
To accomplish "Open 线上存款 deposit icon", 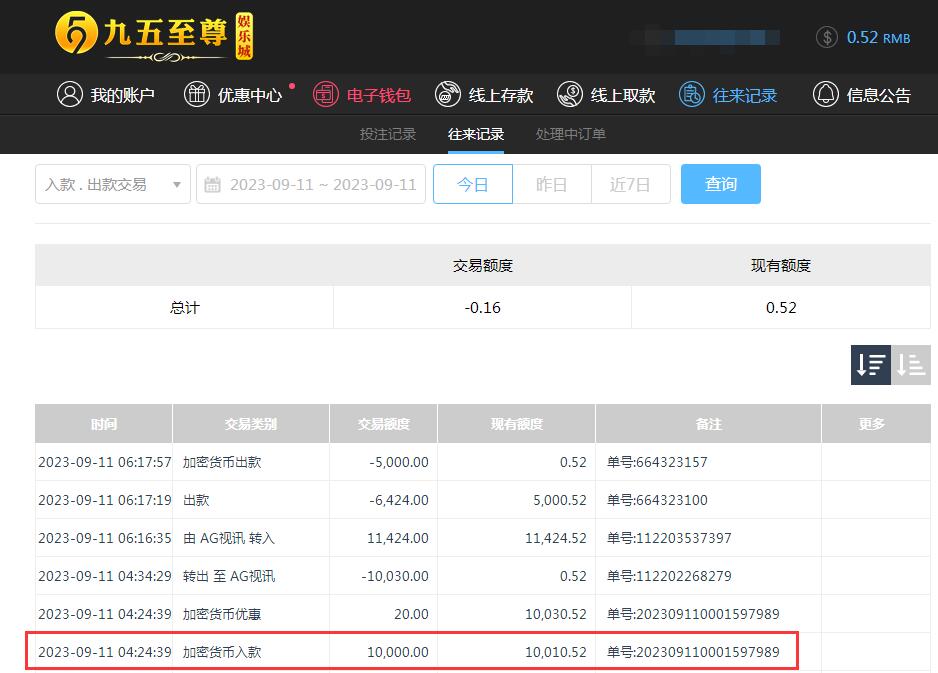I will [x=448, y=95].
